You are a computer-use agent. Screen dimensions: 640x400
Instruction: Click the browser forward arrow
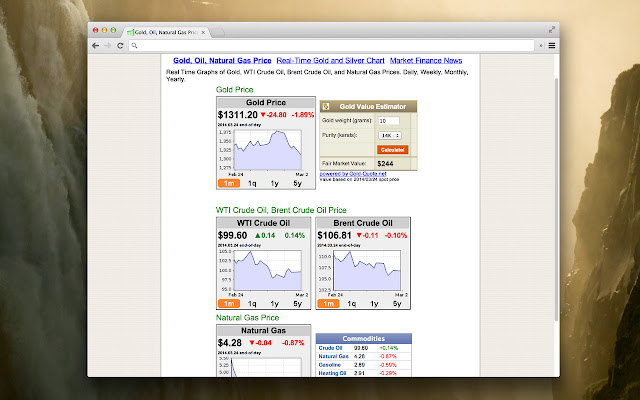point(107,46)
